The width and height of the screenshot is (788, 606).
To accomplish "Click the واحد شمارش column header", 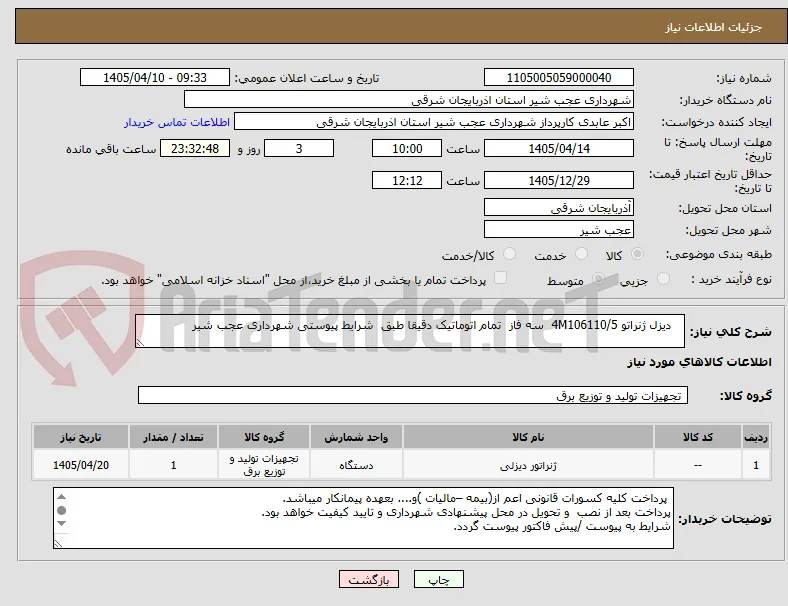I will [x=356, y=437].
